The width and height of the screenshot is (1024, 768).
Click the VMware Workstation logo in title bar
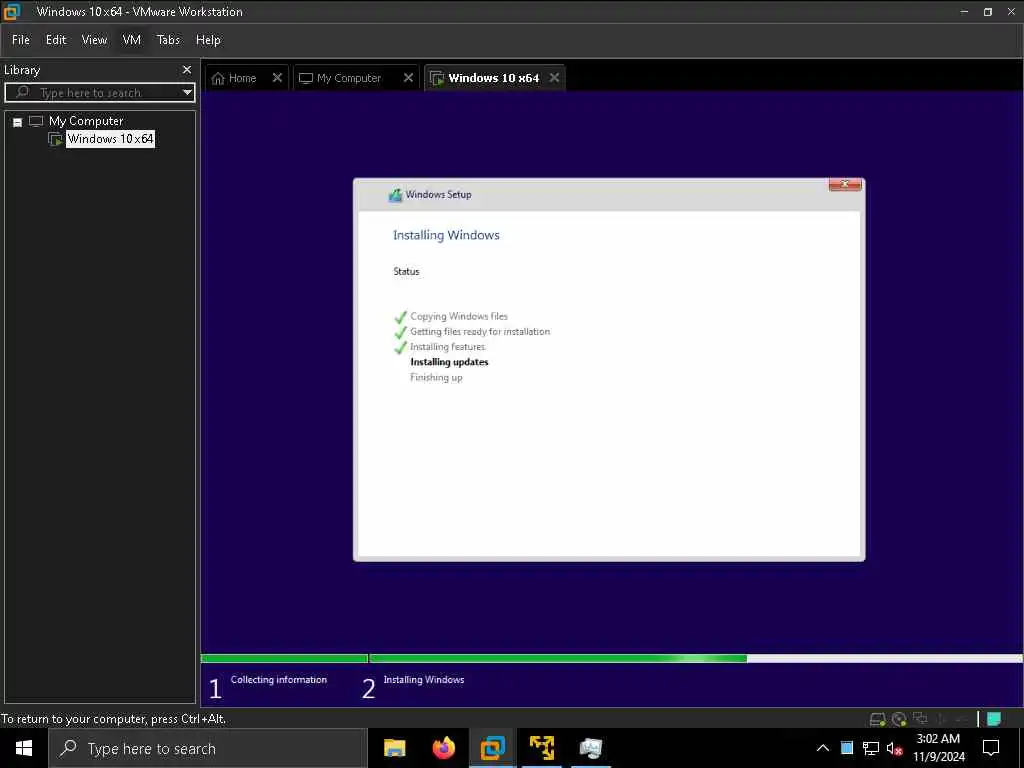(12, 11)
